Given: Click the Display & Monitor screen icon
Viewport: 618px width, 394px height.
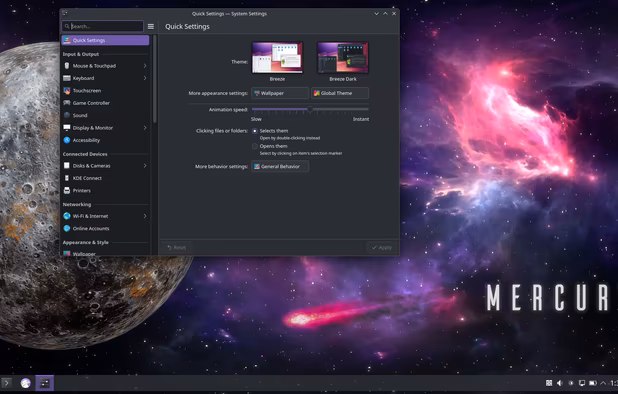Looking at the screenshot, I should pyautogui.click(x=67, y=128).
